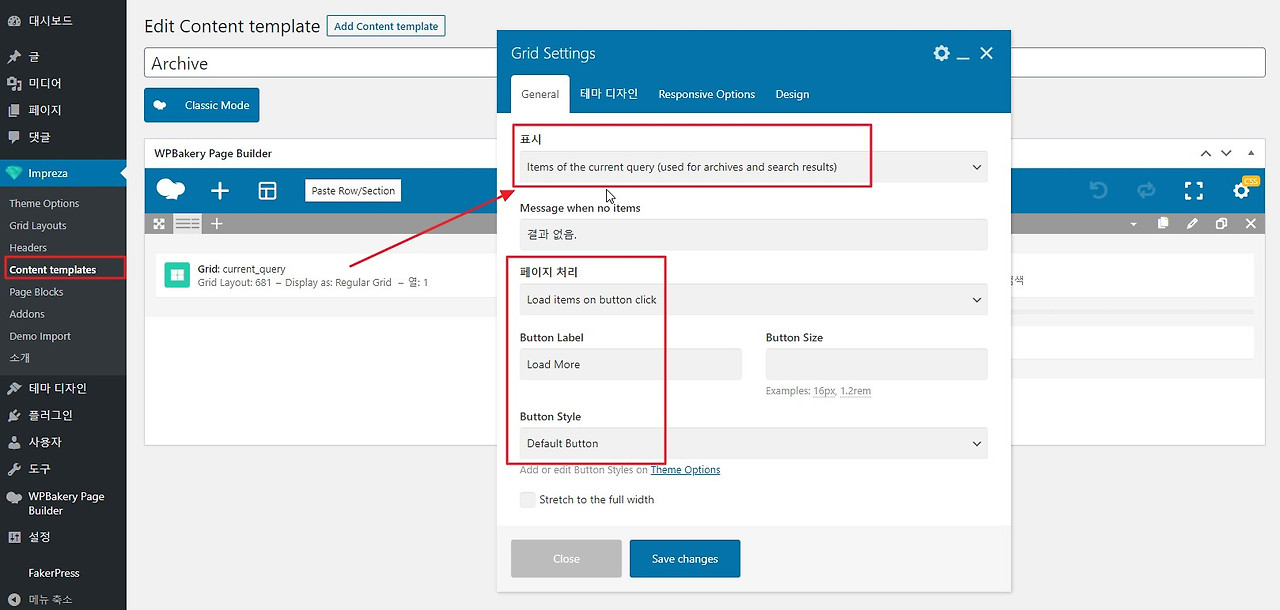Open WPBakery page settings gear with CSS badge
1280x610 pixels.
click(1241, 190)
